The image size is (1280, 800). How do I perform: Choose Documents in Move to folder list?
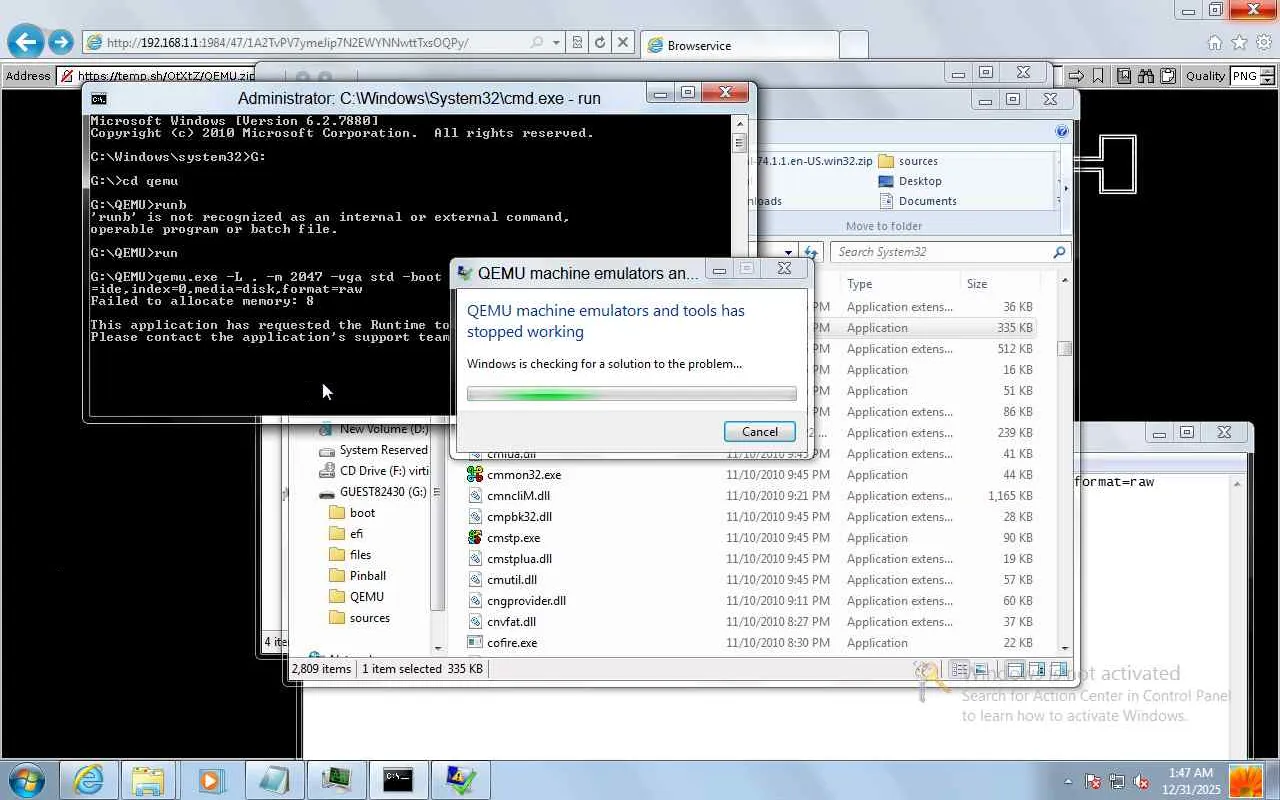tap(917, 201)
